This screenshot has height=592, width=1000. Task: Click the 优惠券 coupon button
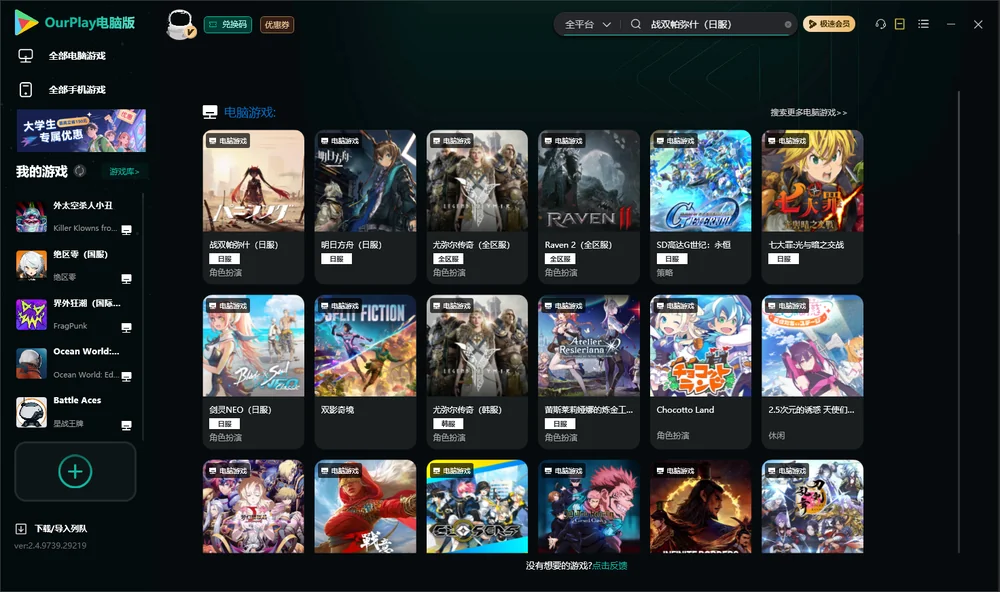pyautogui.click(x=277, y=25)
